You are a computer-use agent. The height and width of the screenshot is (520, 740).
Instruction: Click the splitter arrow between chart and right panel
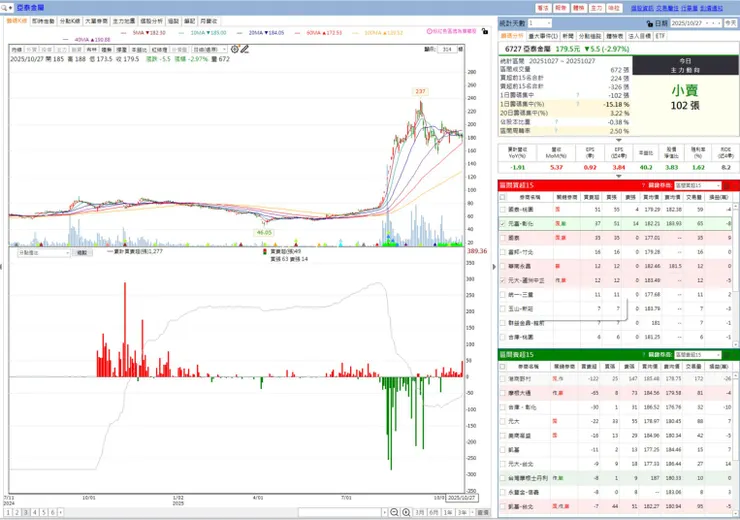pos(494,267)
